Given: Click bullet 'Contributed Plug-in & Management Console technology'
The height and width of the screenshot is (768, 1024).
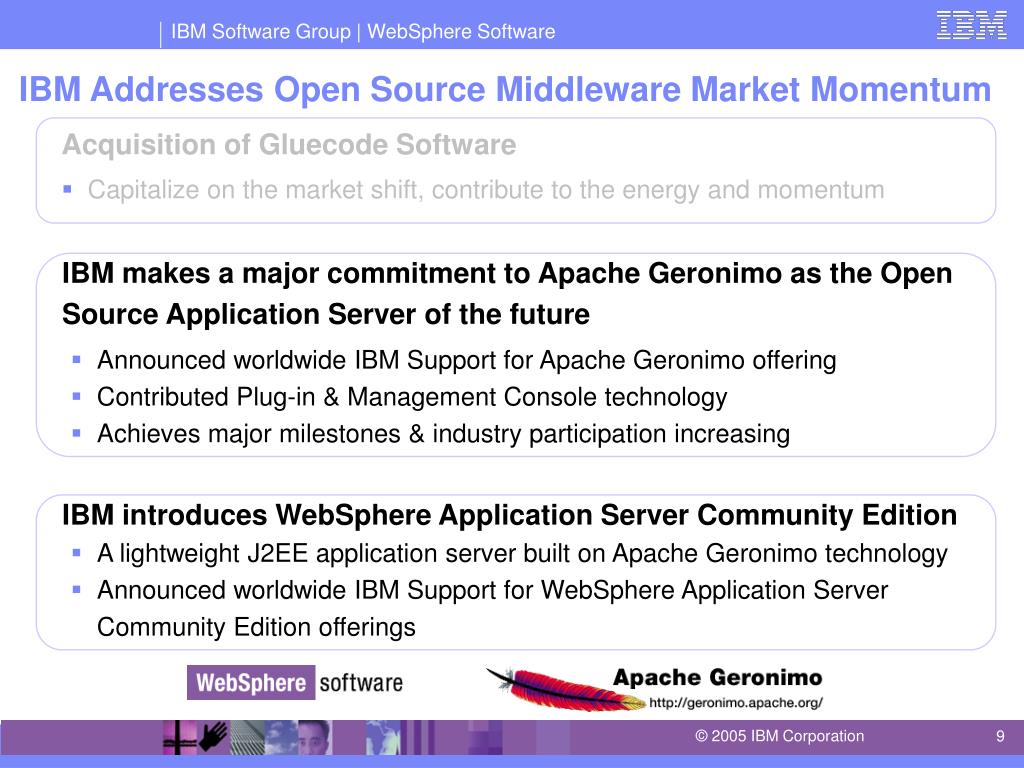Looking at the screenshot, I should click(x=412, y=397).
